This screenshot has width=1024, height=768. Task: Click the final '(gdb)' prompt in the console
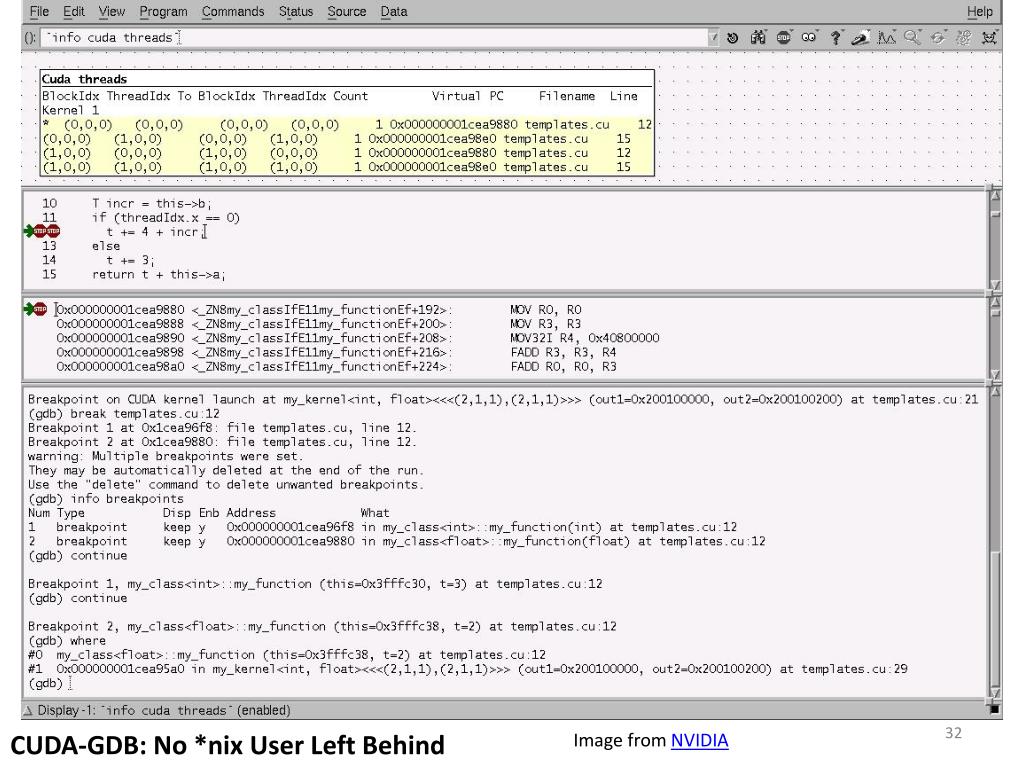tap(46, 683)
